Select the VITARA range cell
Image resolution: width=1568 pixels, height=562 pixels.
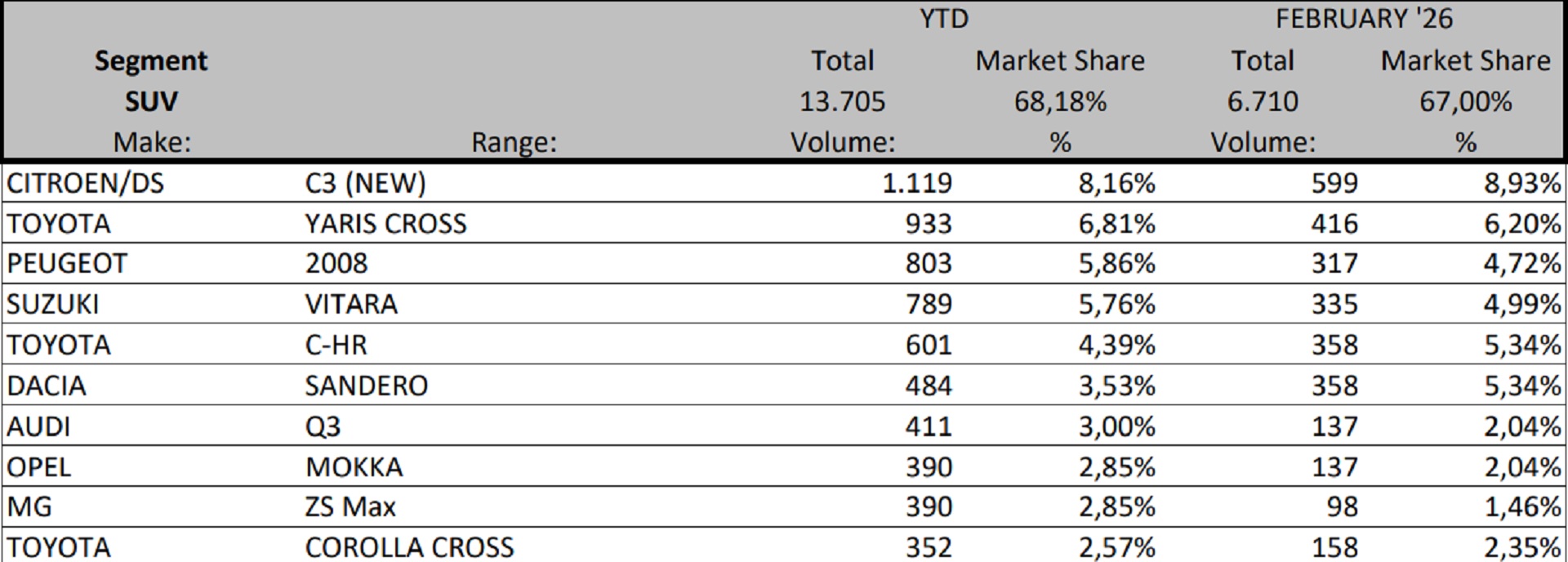pyautogui.click(x=351, y=304)
